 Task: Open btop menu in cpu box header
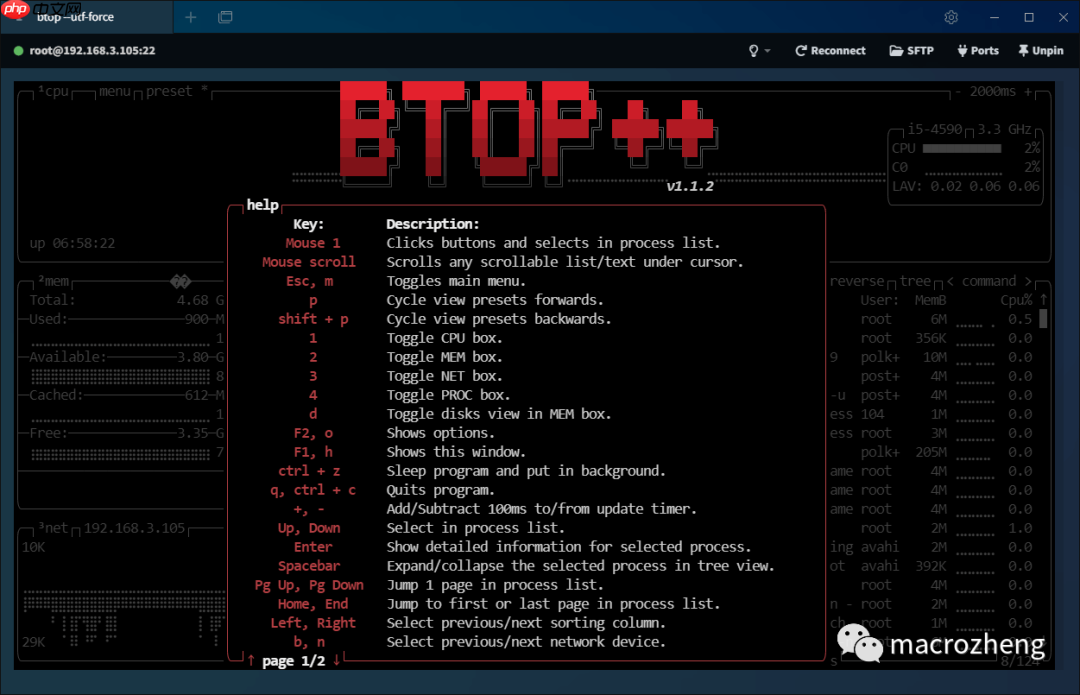115,91
